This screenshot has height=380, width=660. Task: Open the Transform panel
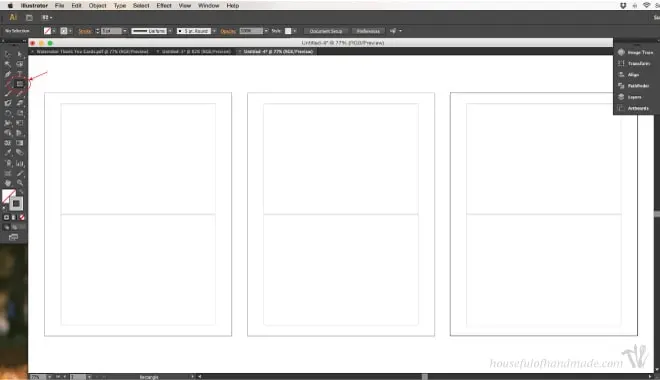635,64
